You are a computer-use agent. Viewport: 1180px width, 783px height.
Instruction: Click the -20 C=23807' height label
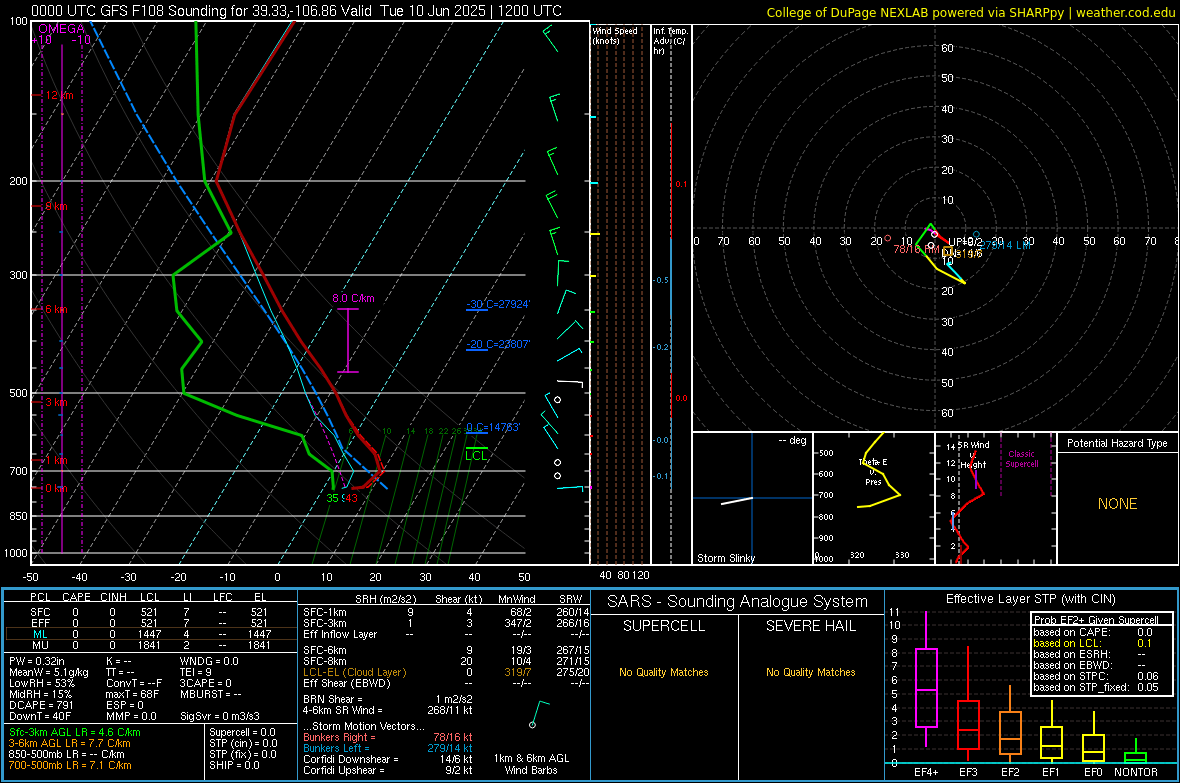(x=498, y=344)
